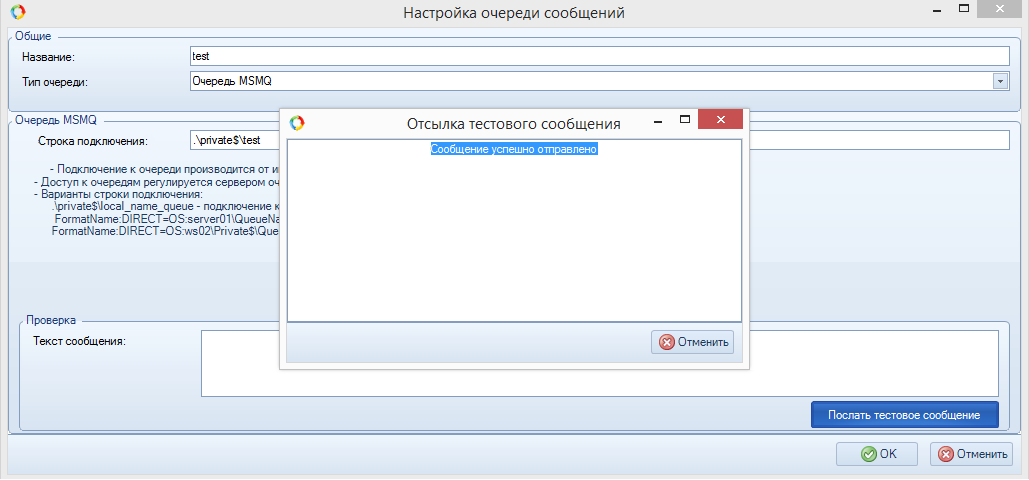The image size is (1029, 480).
Task: Click the green checkmark icon on OK
Action: [868, 454]
